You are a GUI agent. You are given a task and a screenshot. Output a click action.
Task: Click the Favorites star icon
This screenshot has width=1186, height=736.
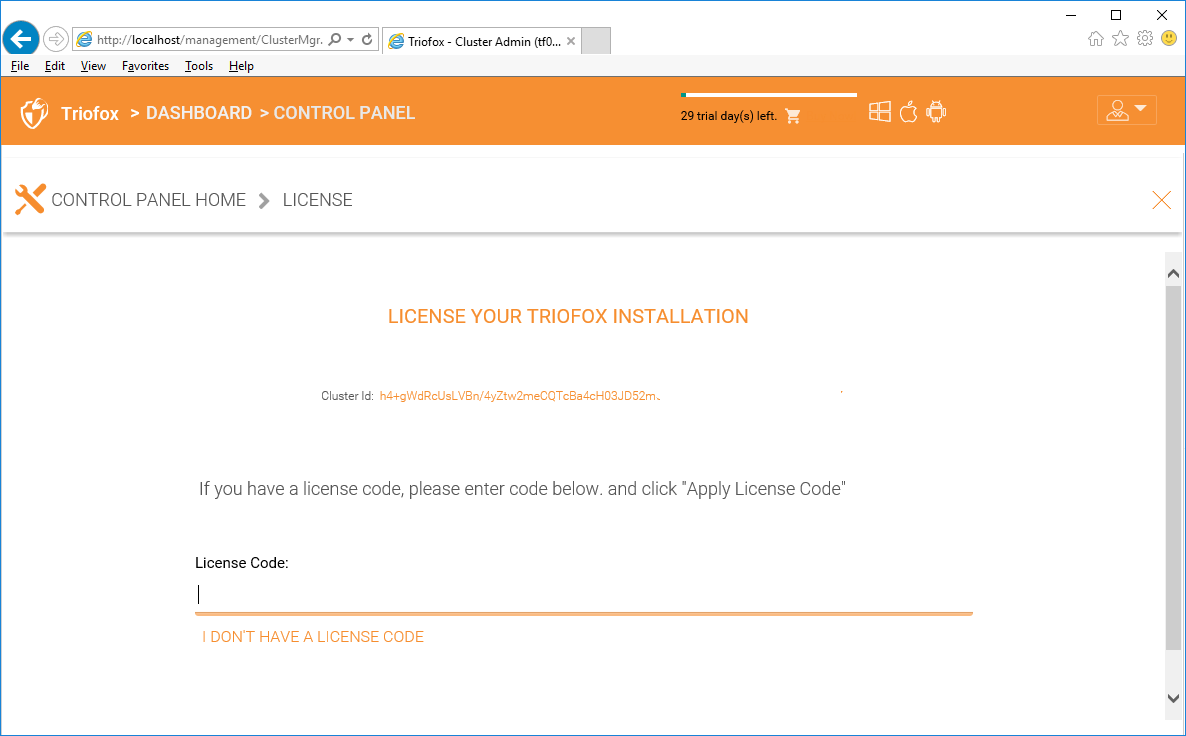1120,39
